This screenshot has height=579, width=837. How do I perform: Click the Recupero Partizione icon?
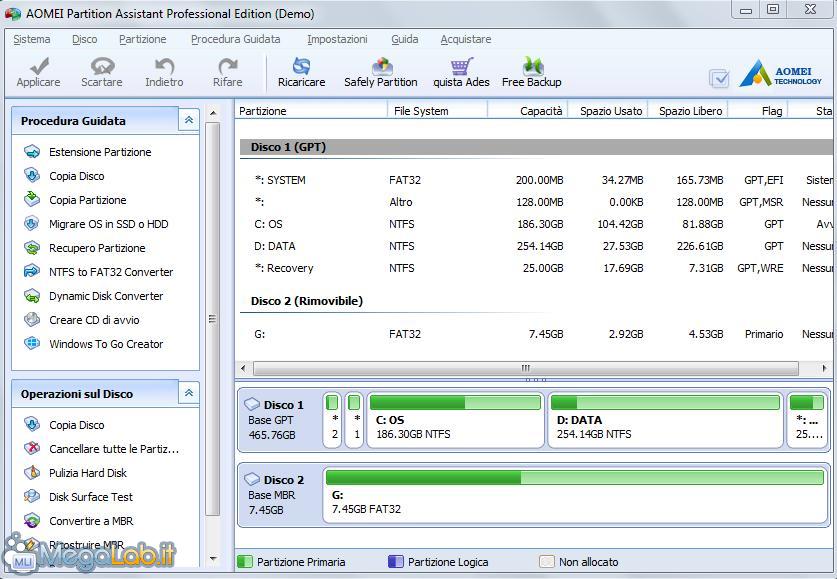(32, 248)
